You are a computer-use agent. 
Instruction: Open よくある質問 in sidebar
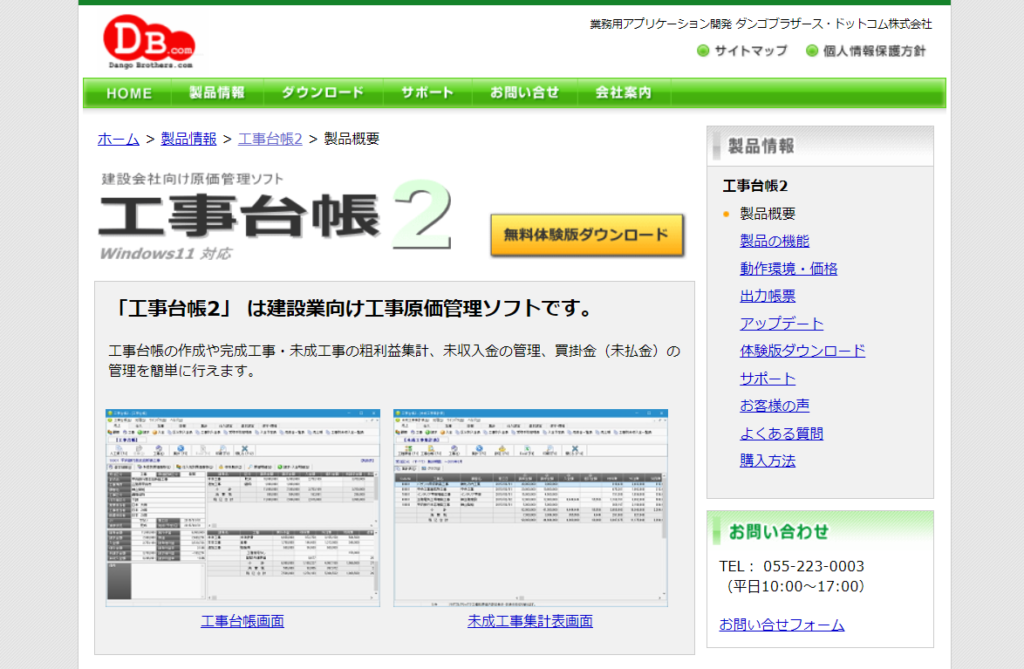coord(781,433)
